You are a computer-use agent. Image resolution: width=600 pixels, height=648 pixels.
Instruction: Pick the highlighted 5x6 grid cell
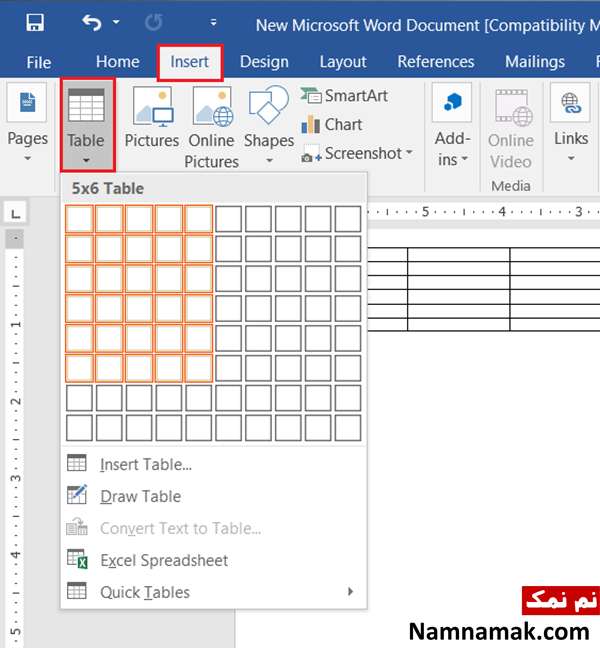199,368
